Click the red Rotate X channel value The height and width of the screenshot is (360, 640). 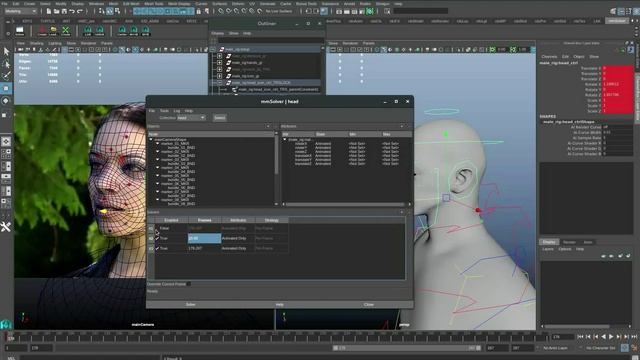point(618,84)
